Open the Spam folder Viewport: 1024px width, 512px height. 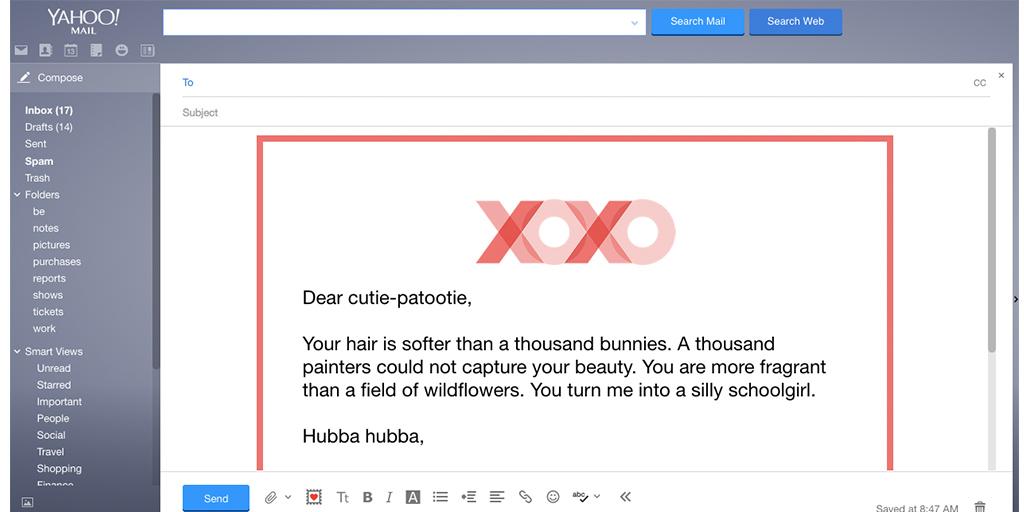coord(39,161)
